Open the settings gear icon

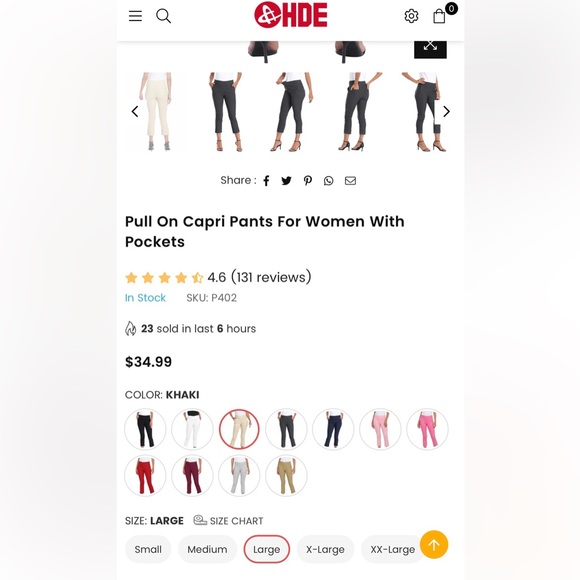tap(411, 16)
